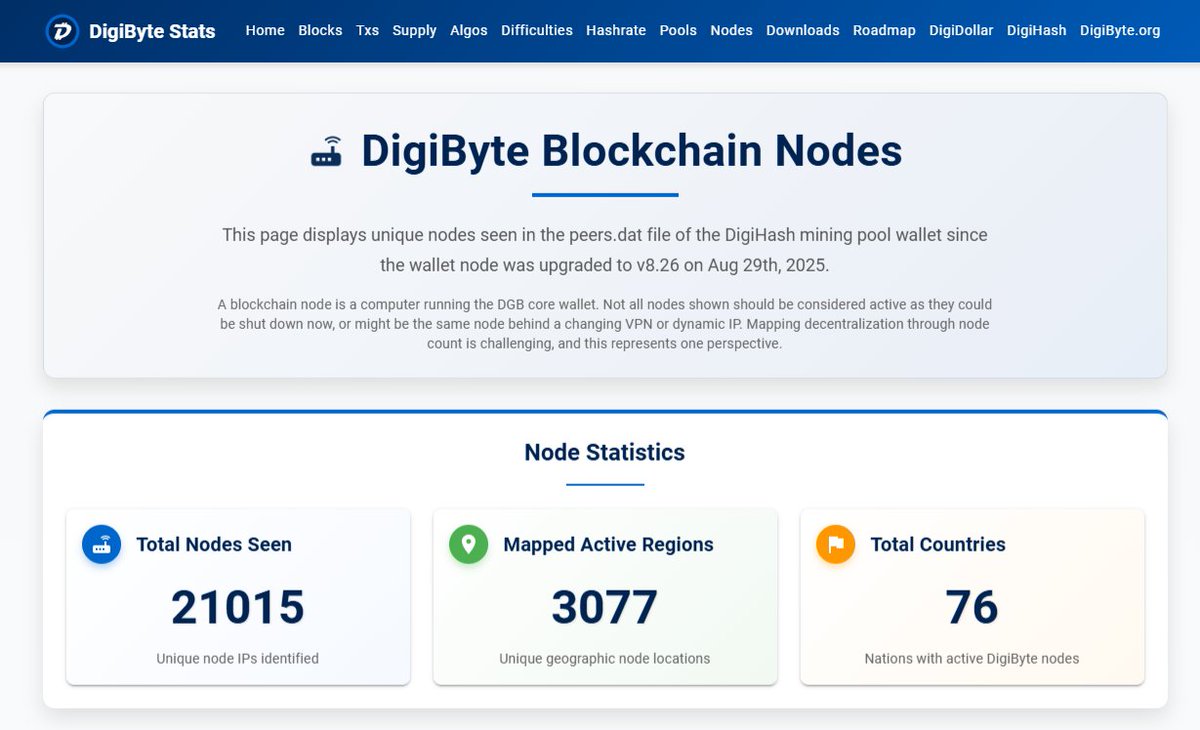Visit the DigiHash link
Viewport: 1200px width, 730px height.
click(x=1036, y=30)
